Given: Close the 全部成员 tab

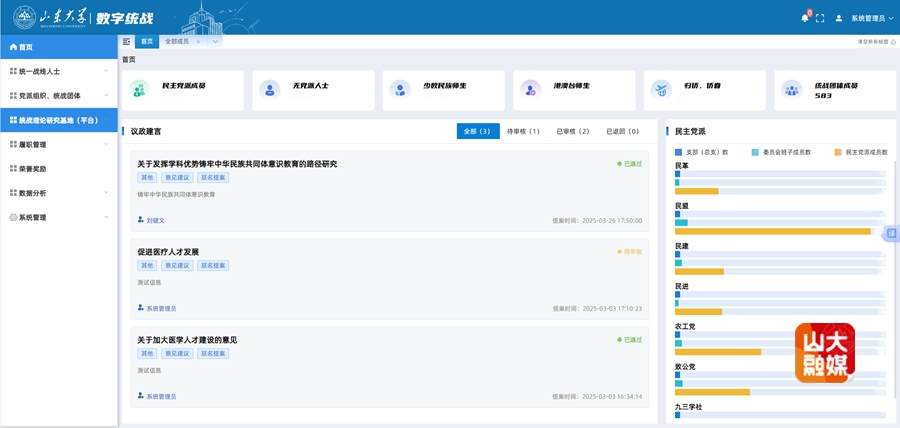Looking at the screenshot, I should 198,42.
